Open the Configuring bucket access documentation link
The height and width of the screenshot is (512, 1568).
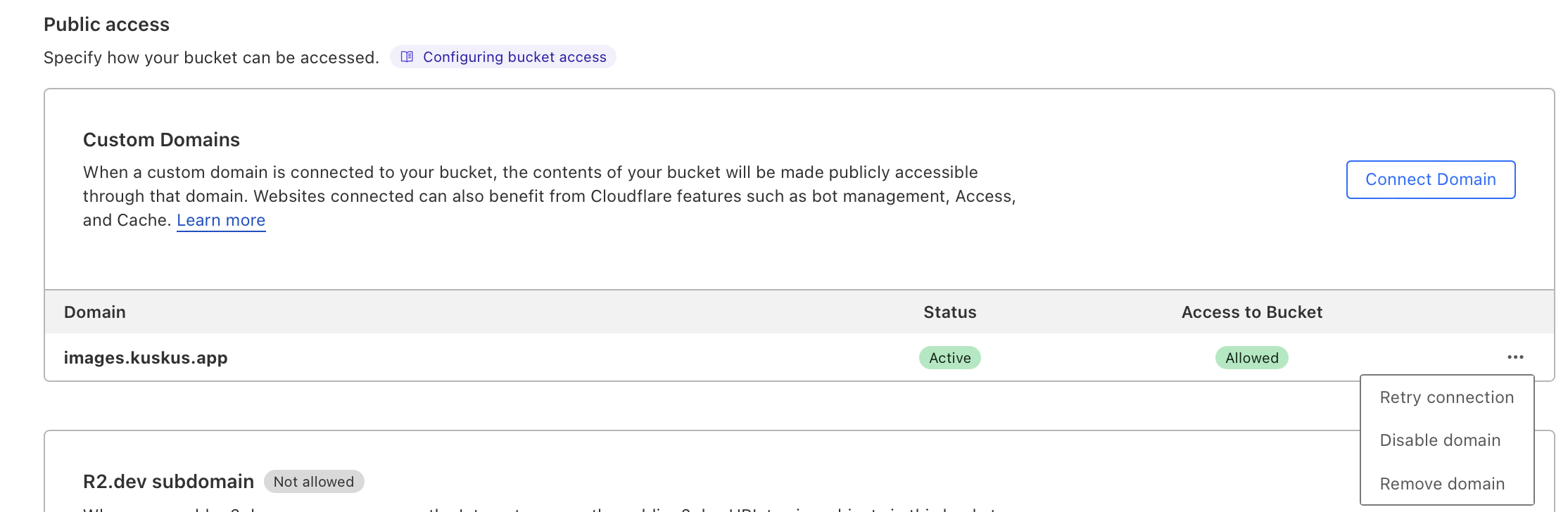[x=514, y=57]
